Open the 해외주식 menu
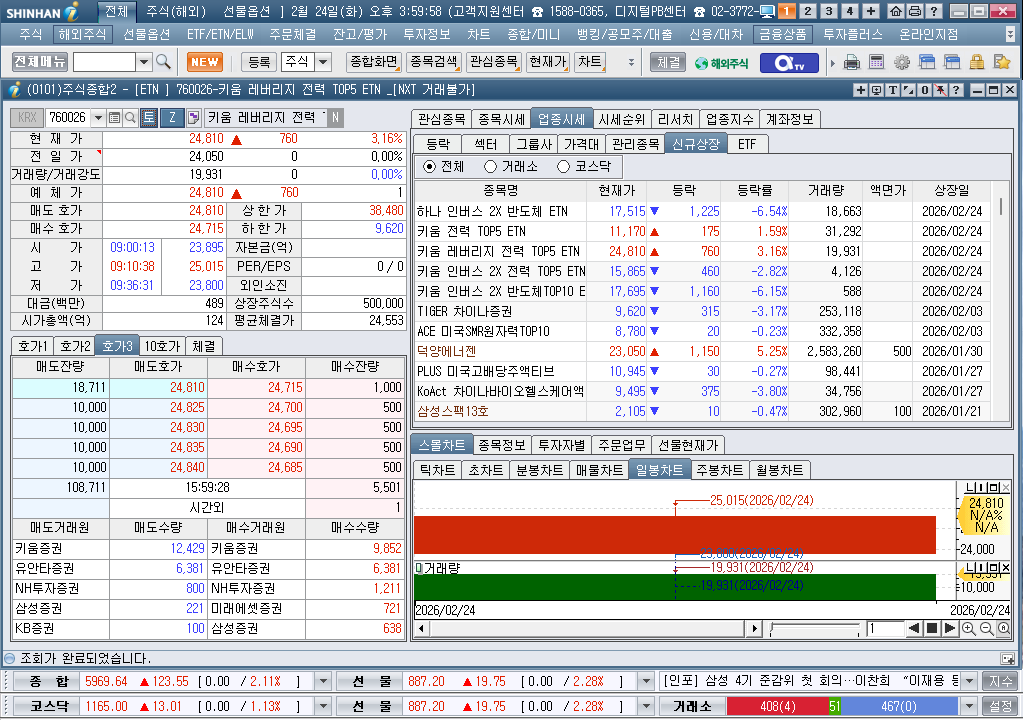This screenshot has width=1023, height=720. (82, 34)
